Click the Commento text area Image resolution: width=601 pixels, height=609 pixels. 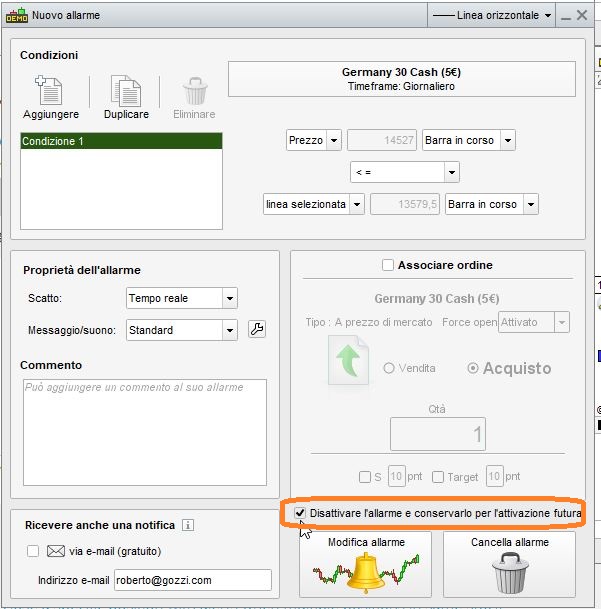click(145, 432)
